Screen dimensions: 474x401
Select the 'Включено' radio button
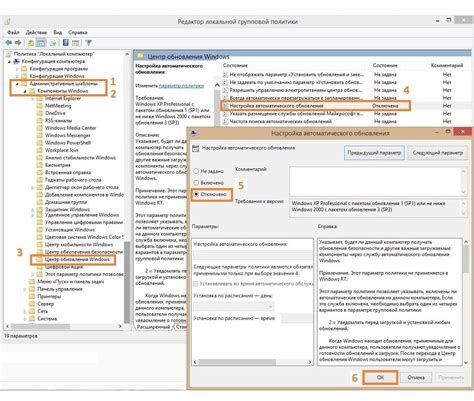pyautogui.click(x=196, y=183)
